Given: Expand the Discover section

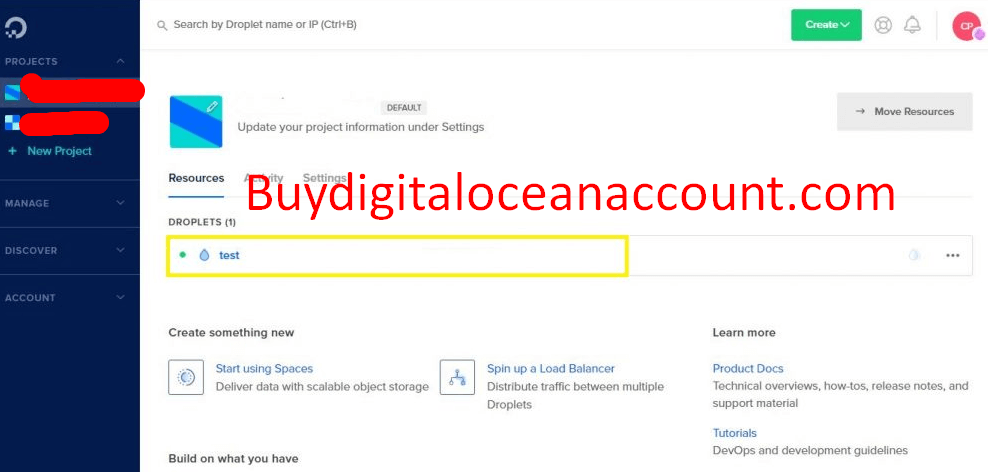Looking at the screenshot, I should coord(120,250).
